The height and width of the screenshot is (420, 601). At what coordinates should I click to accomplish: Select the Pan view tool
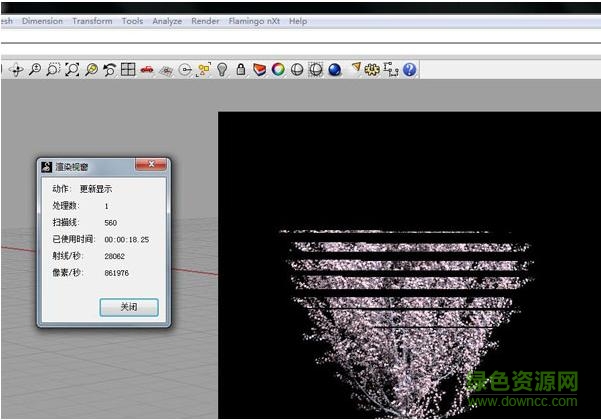(x=16, y=70)
